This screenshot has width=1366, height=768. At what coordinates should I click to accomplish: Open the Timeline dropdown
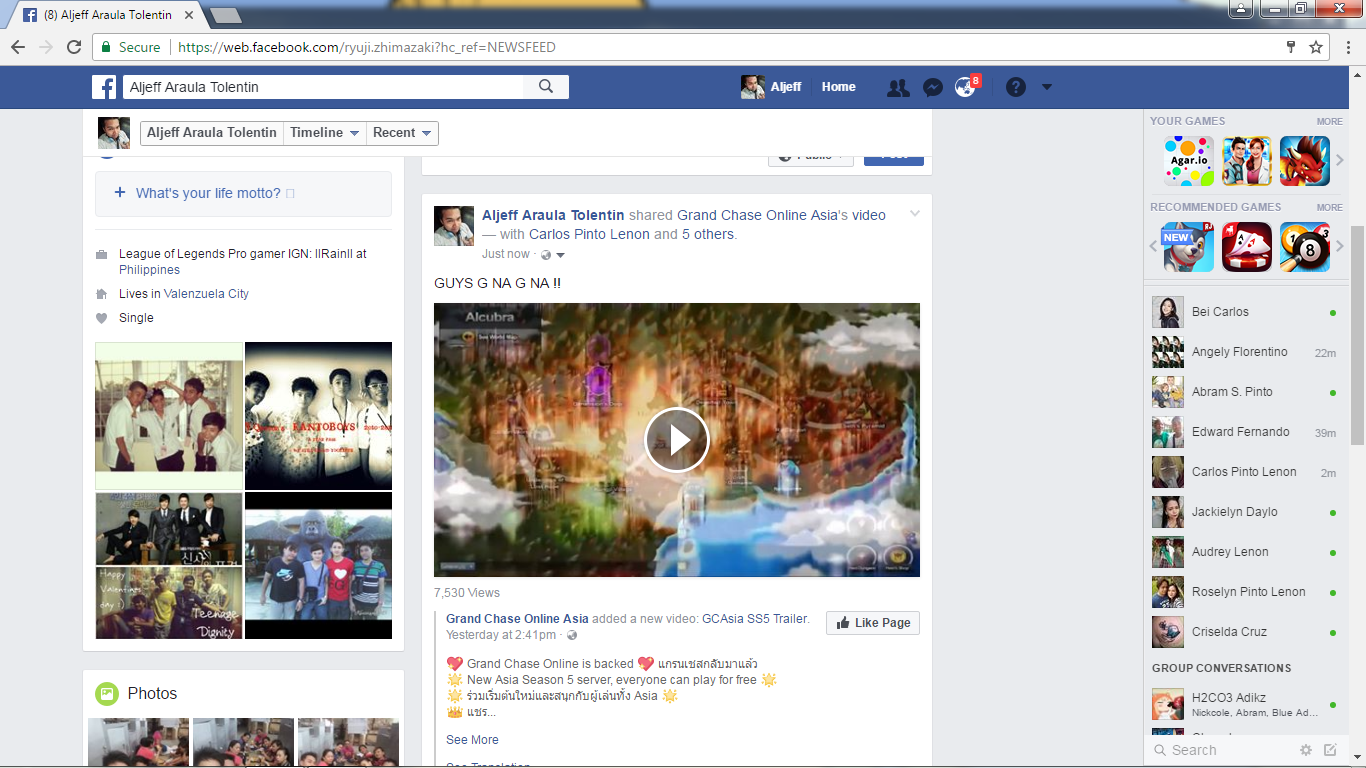[325, 133]
